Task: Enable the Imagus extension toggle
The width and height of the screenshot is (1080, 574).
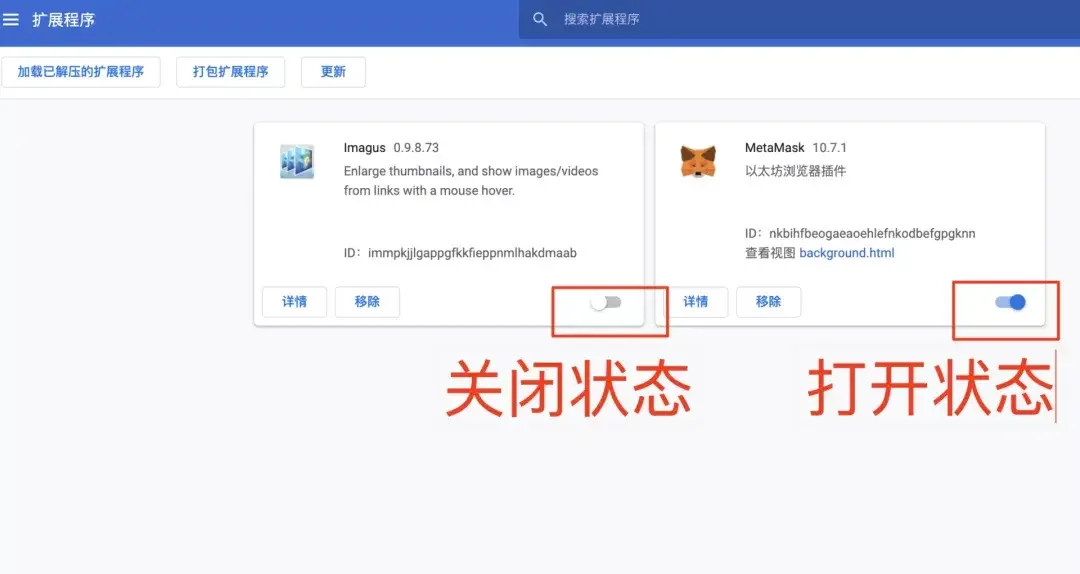Action: (606, 302)
